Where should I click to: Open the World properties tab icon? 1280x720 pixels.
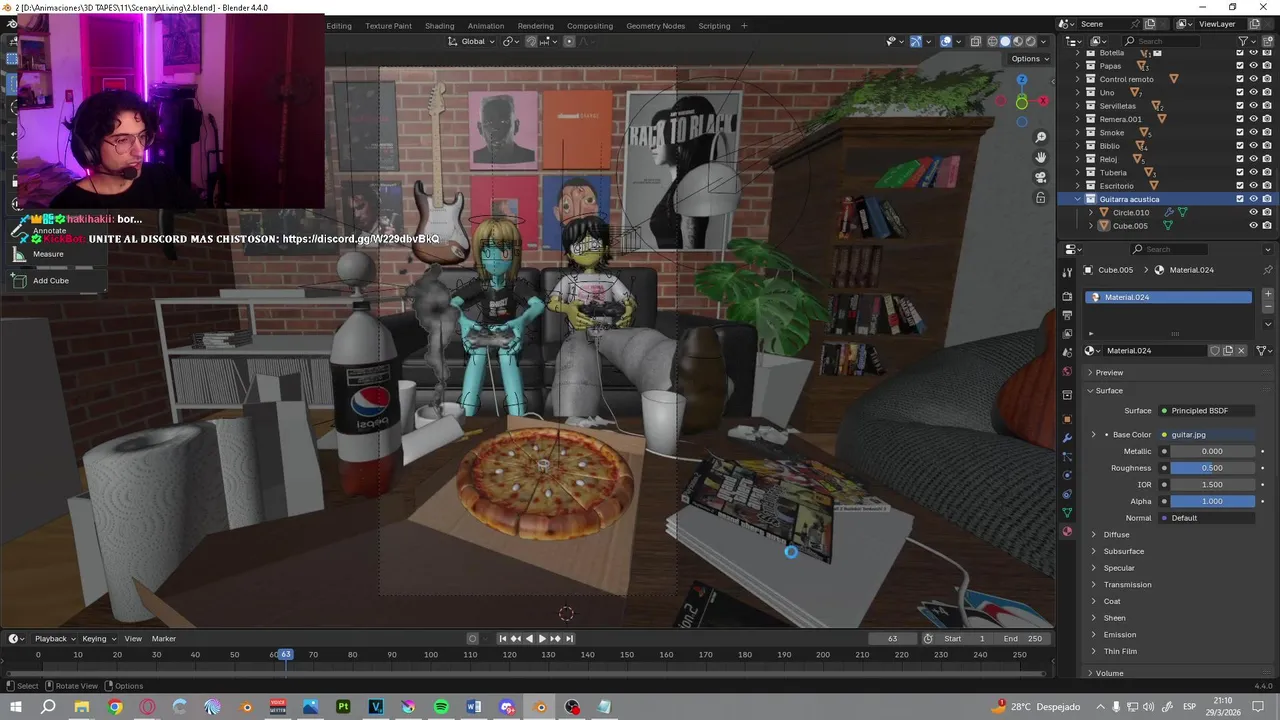pos(1067,372)
